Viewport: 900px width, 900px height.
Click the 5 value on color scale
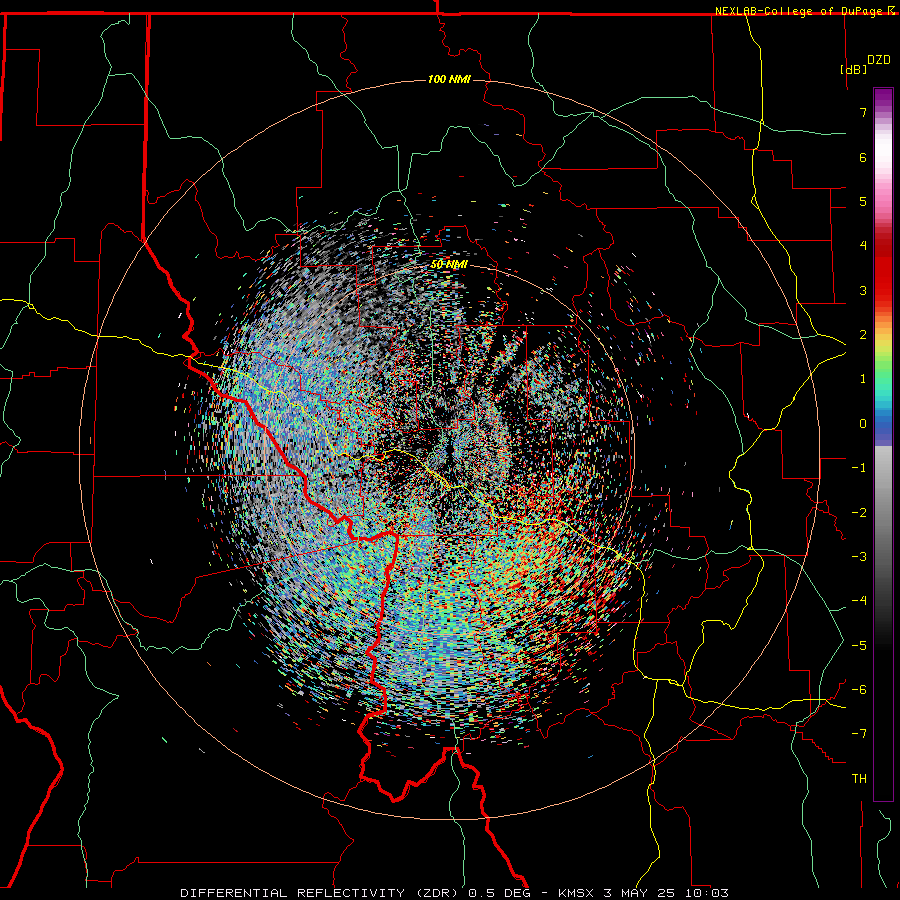863,201
